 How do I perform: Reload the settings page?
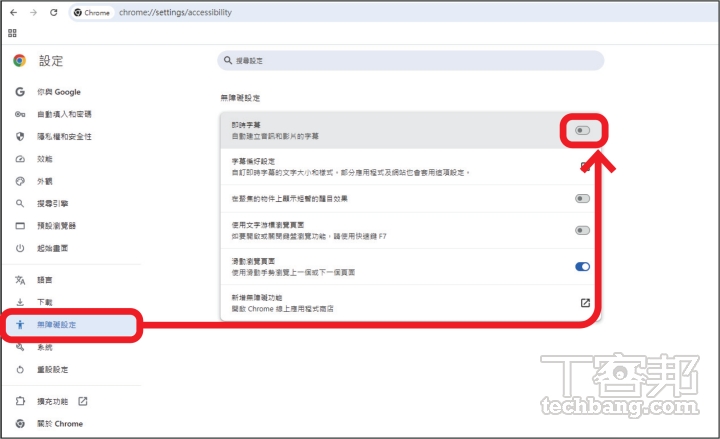[x=54, y=12]
